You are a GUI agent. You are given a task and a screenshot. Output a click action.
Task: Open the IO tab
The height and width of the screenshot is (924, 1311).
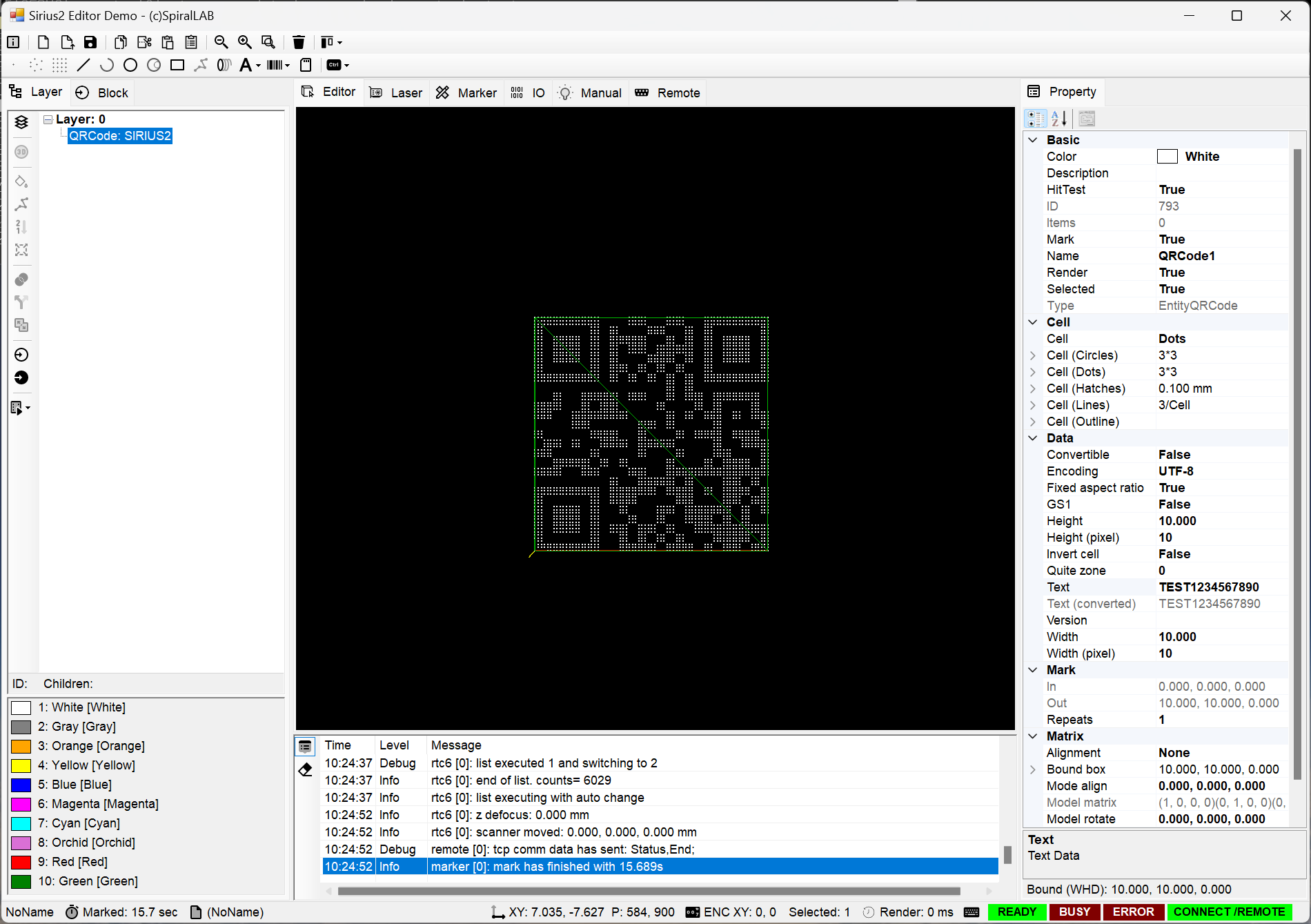coord(528,92)
